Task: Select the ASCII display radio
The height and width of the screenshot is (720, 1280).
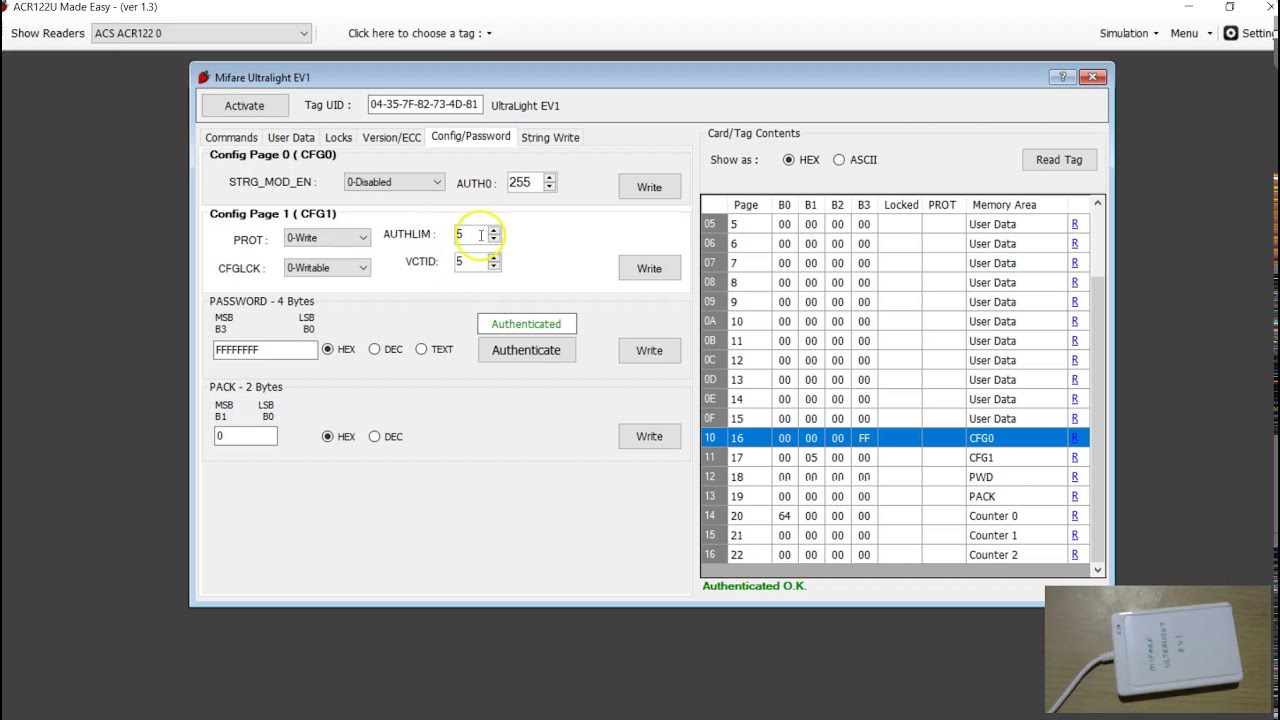Action: click(839, 160)
